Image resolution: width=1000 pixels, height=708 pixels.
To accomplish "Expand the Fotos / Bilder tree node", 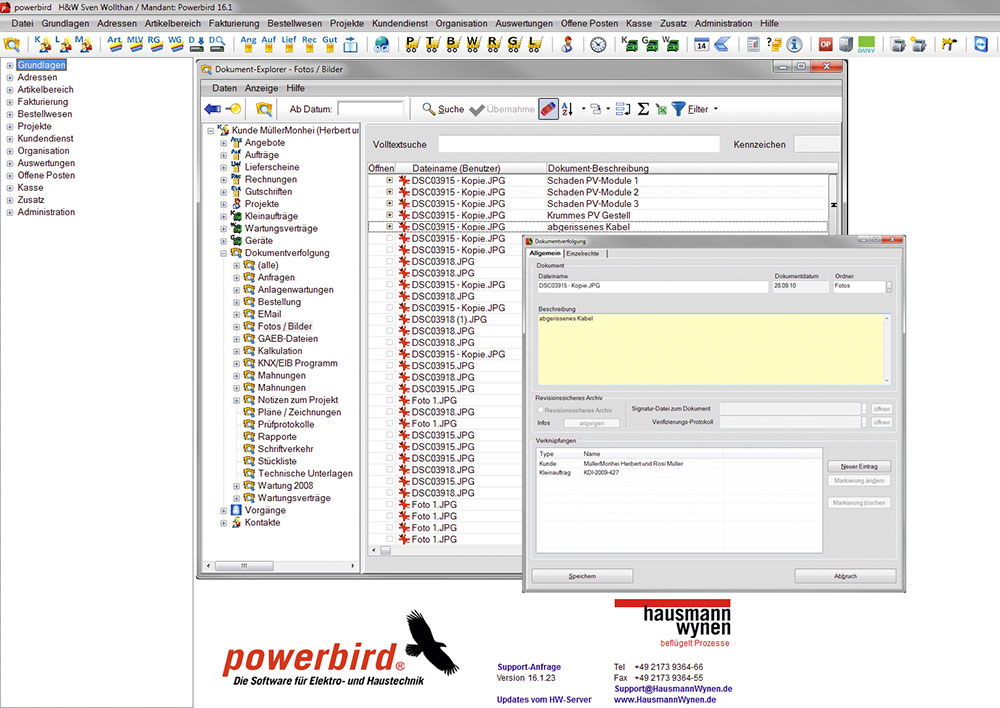I will click(237, 327).
